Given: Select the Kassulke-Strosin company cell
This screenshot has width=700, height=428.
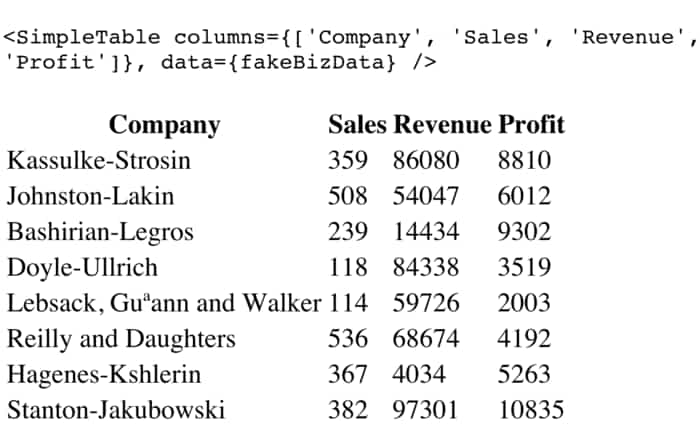Looking at the screenshot, I should click(99, 160).
